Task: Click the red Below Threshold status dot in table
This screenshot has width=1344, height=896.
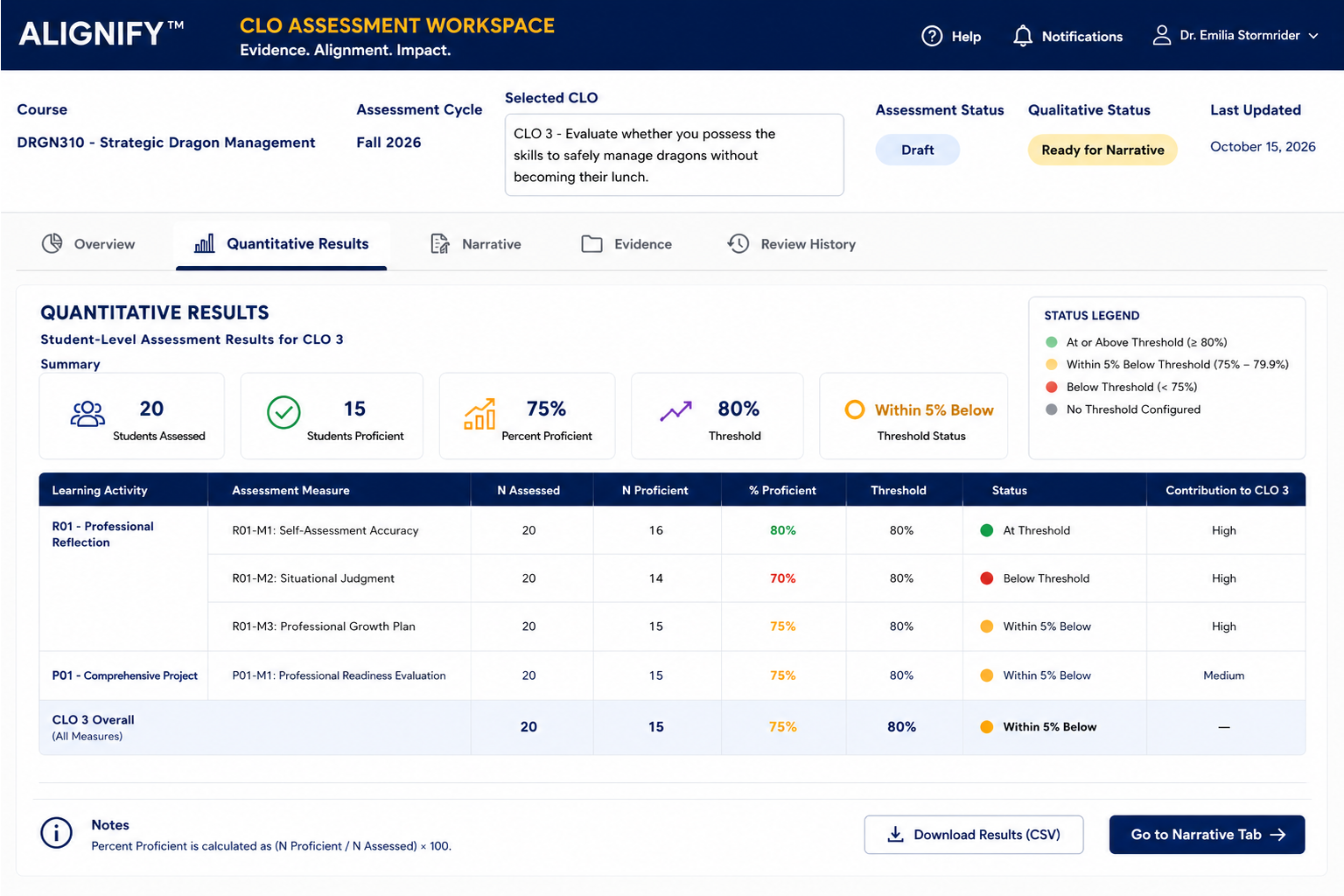Action: 987,578
